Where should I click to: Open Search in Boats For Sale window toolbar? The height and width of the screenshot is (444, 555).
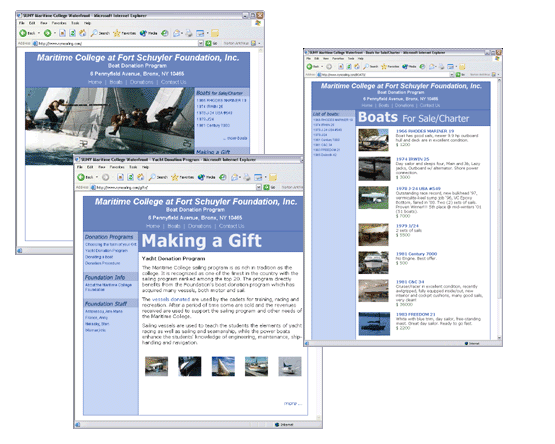(x=371, y=66)
